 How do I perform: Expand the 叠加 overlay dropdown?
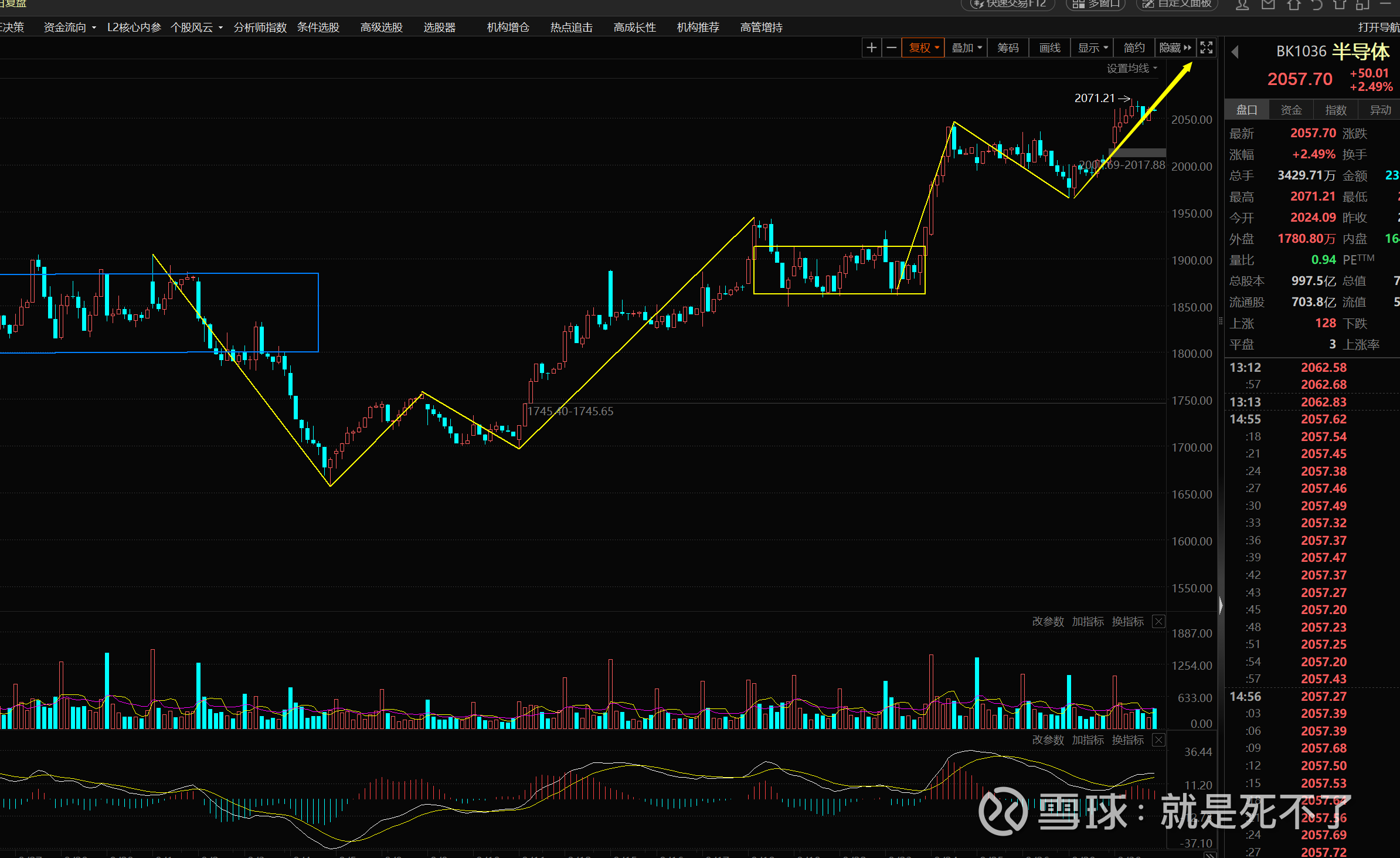966,48
